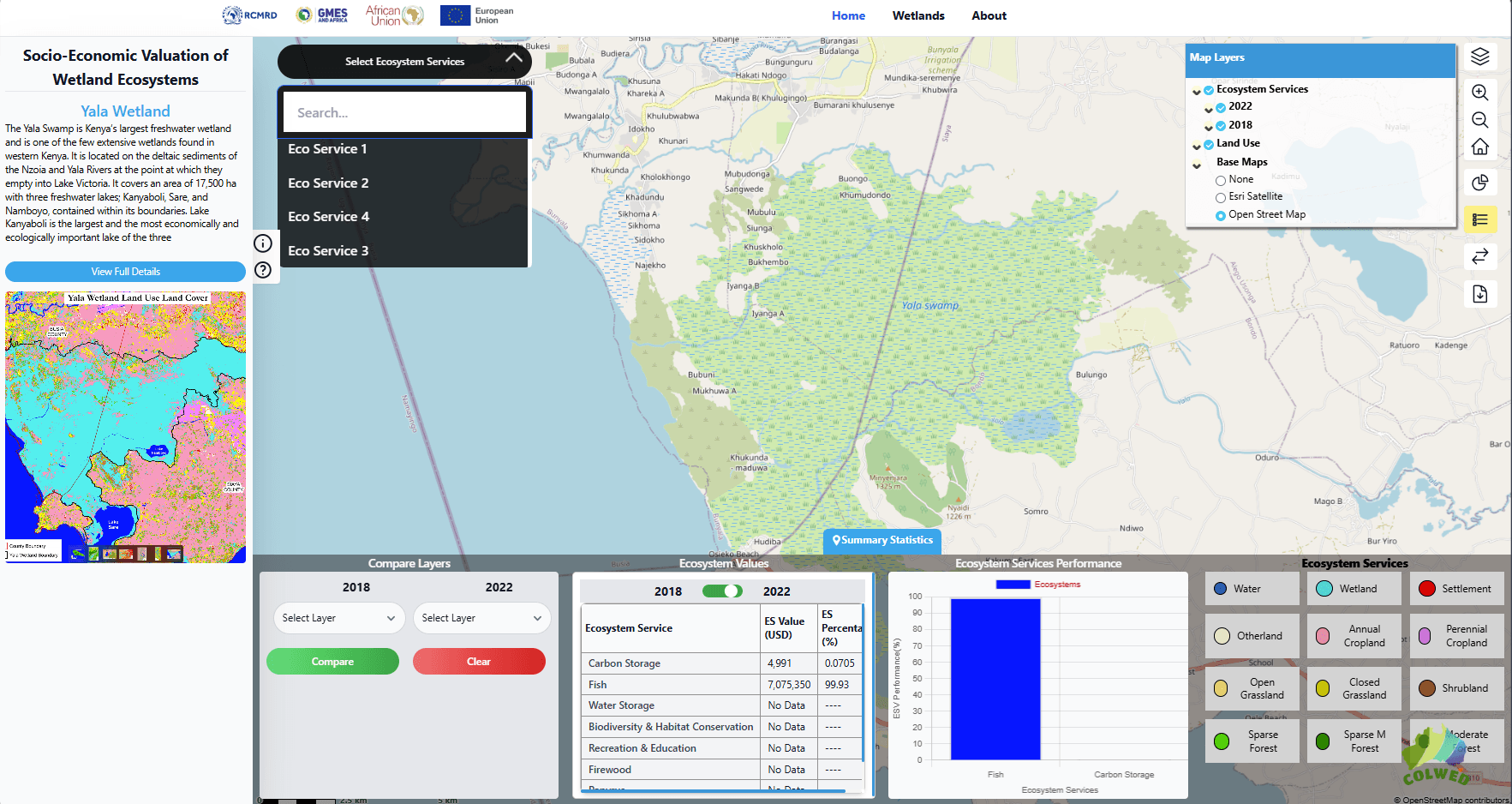Click the Summary Statistics location pin icon

[836, 540]
